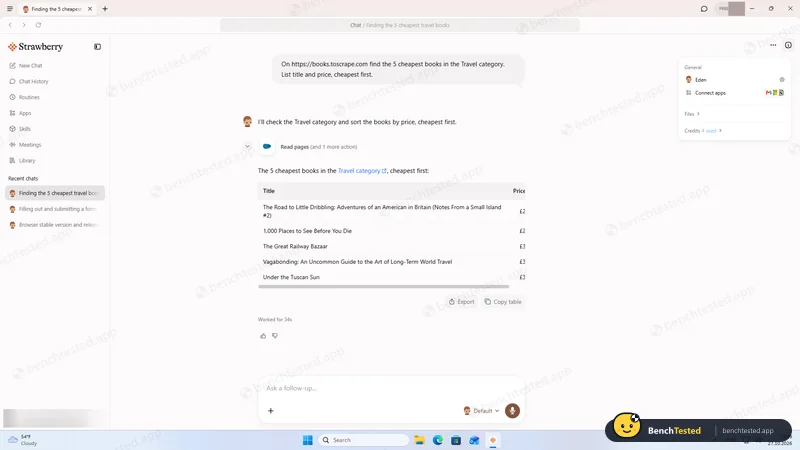Click Connect apps
The width and height of the screenshot is (800, 450).
[x=710, y=93]
